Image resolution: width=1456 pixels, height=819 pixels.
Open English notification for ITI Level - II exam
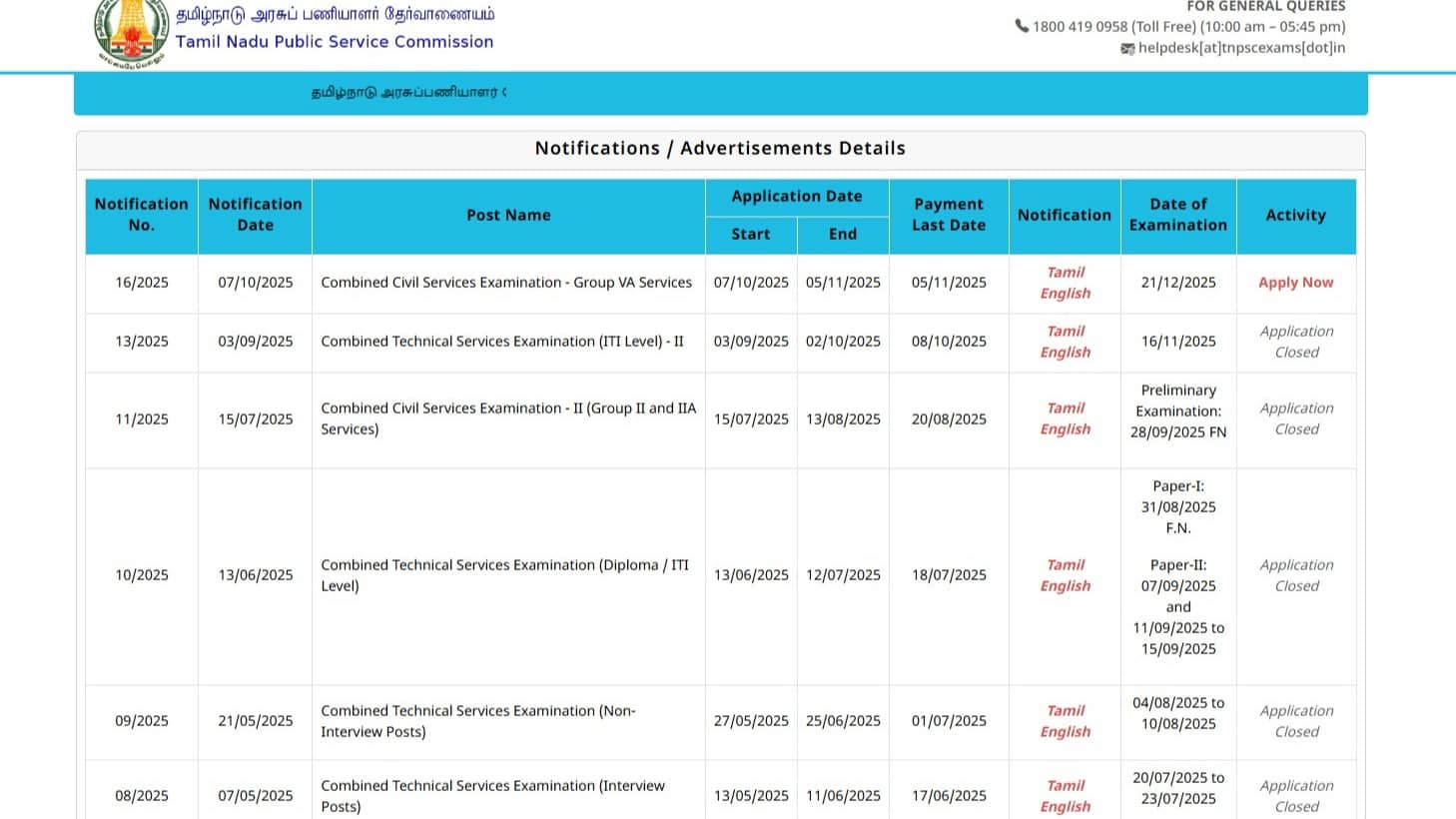[x=1065, y=353]
